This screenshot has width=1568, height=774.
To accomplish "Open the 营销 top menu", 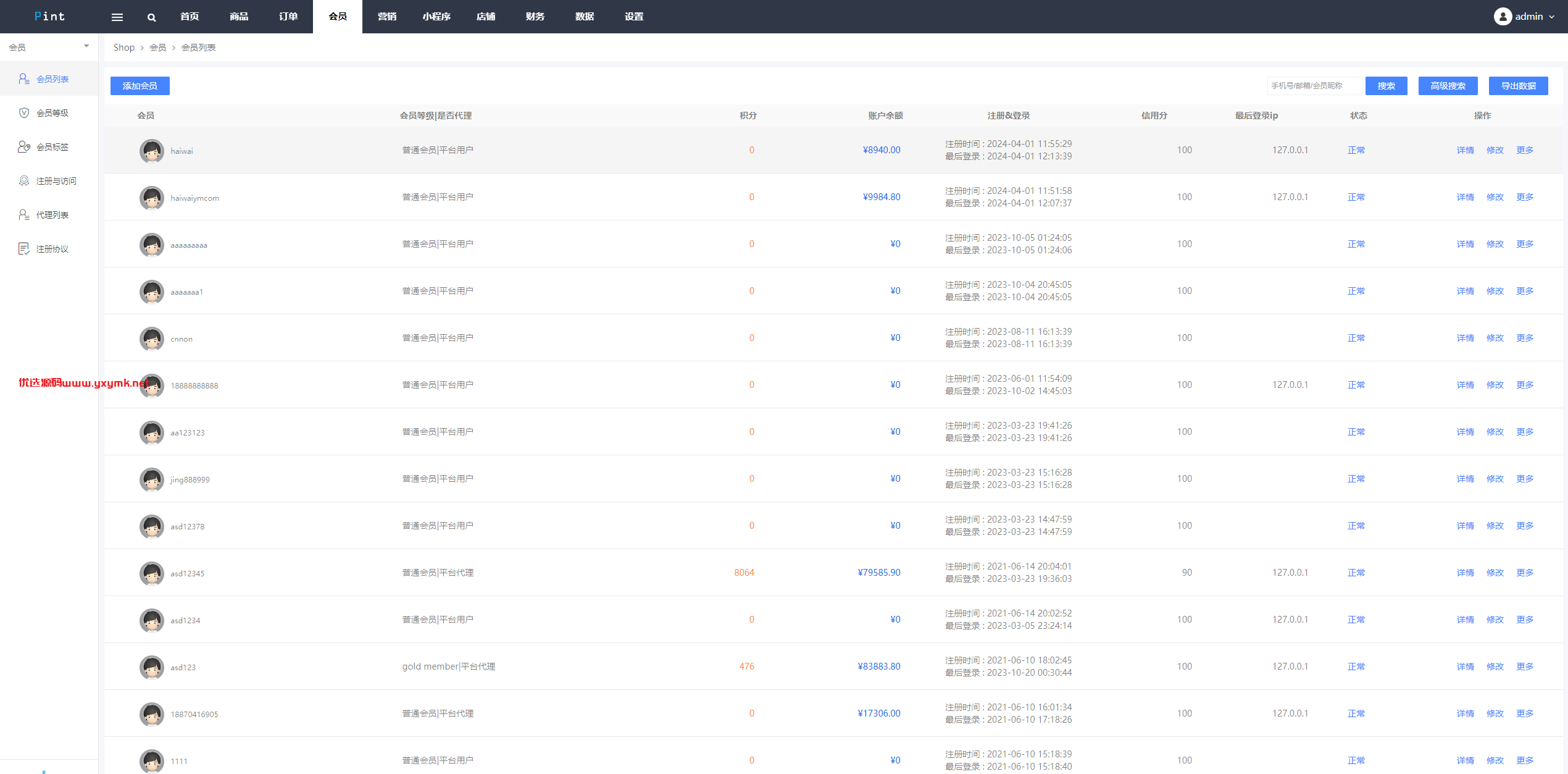I will [x=387, y=17].
